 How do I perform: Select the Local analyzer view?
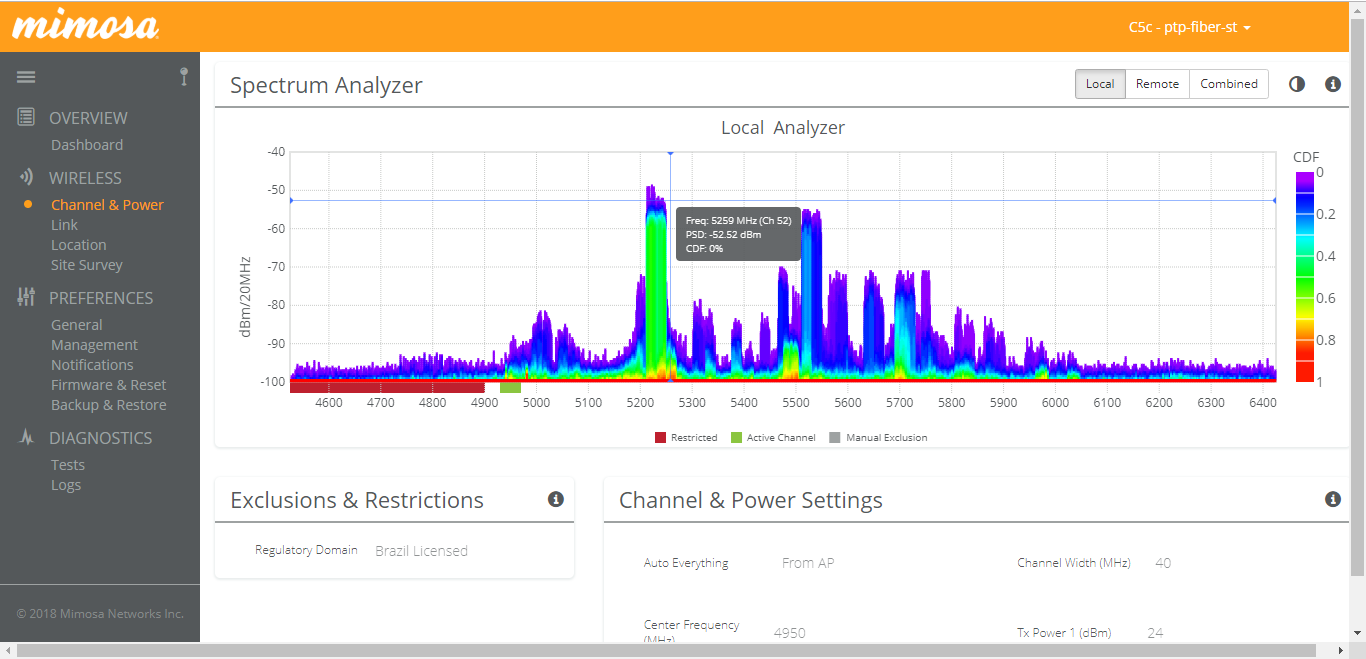click(1100, 84)
